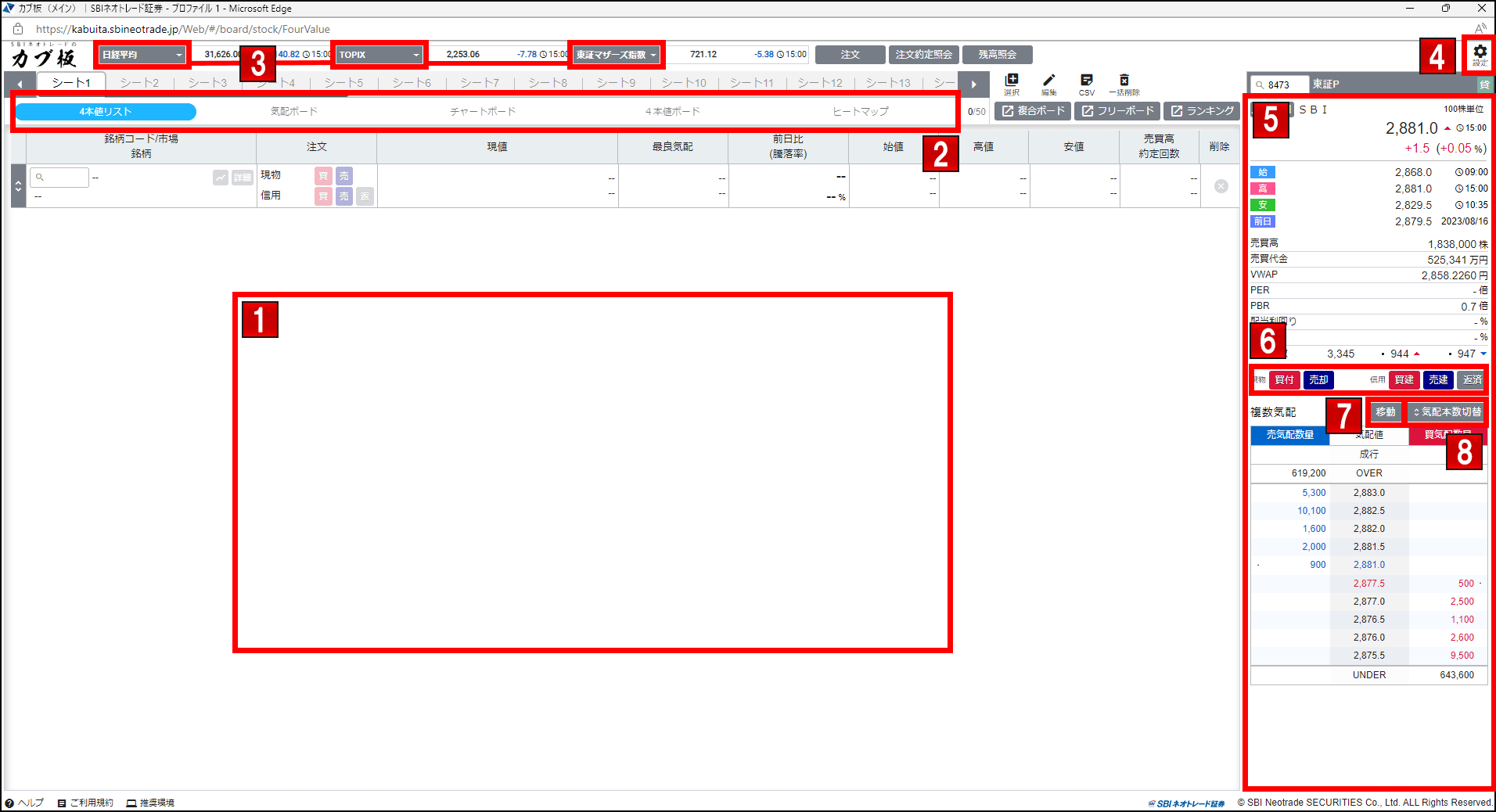Open the ヘルプ help link
The image size is (1496, 812).
click(25, 803)
